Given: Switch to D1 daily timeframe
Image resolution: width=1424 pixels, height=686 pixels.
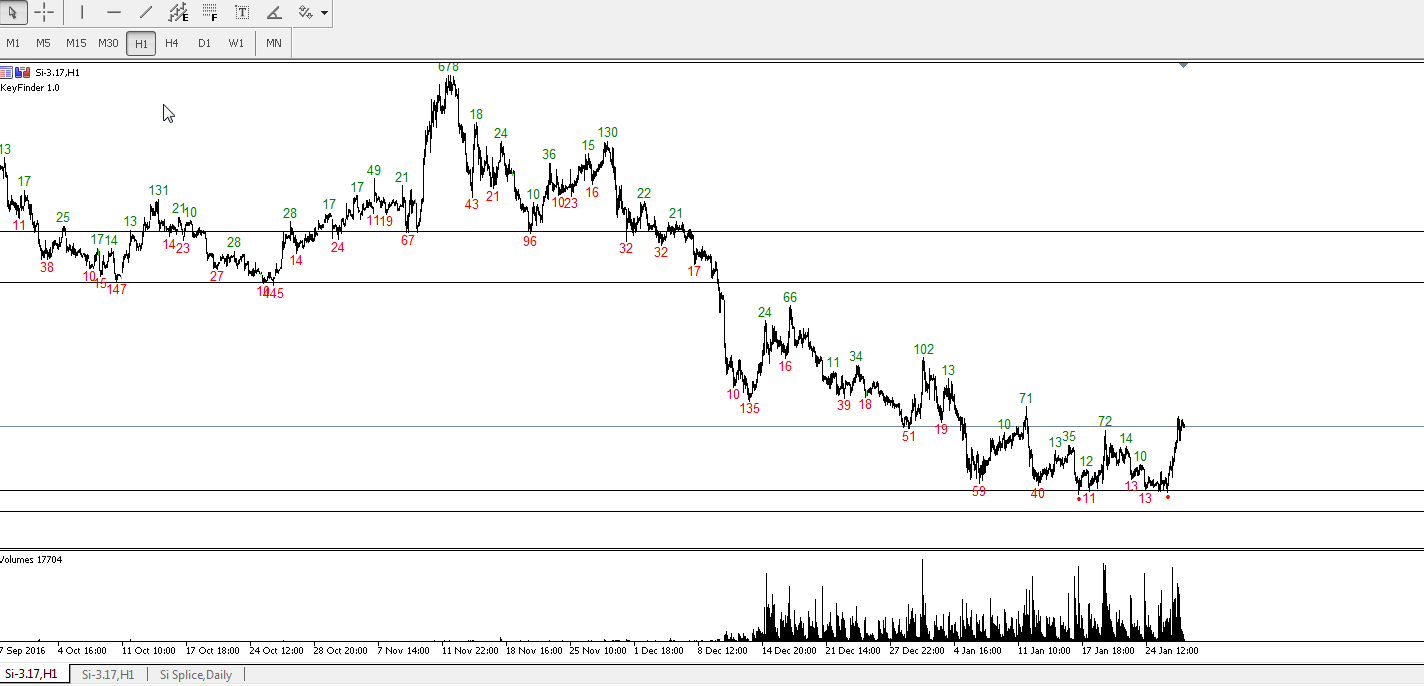Looking at the screenshot, I should pos(204,43).
